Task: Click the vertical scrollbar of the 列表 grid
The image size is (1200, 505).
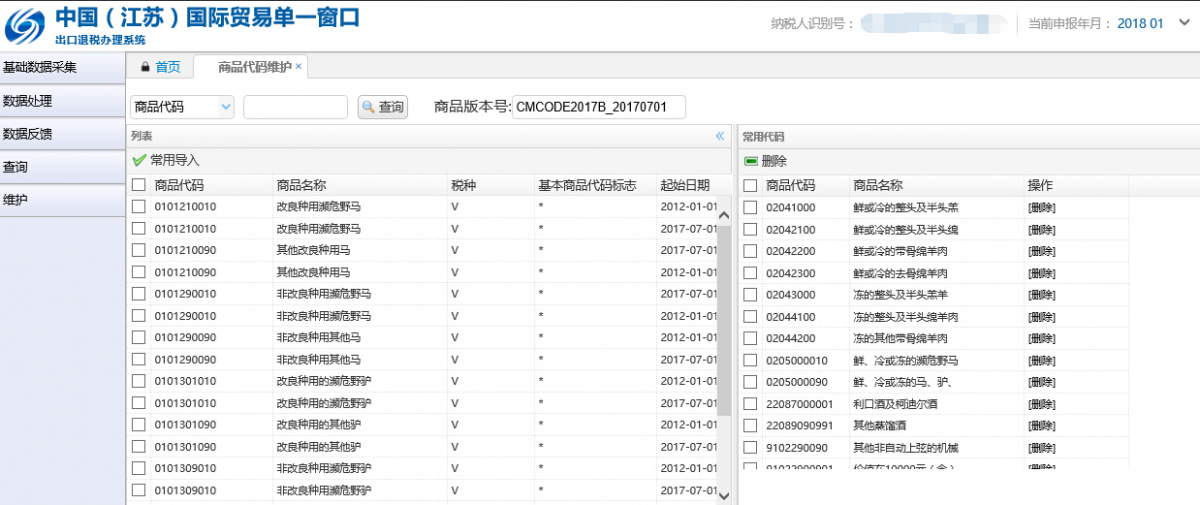Action: coord(724,320)
